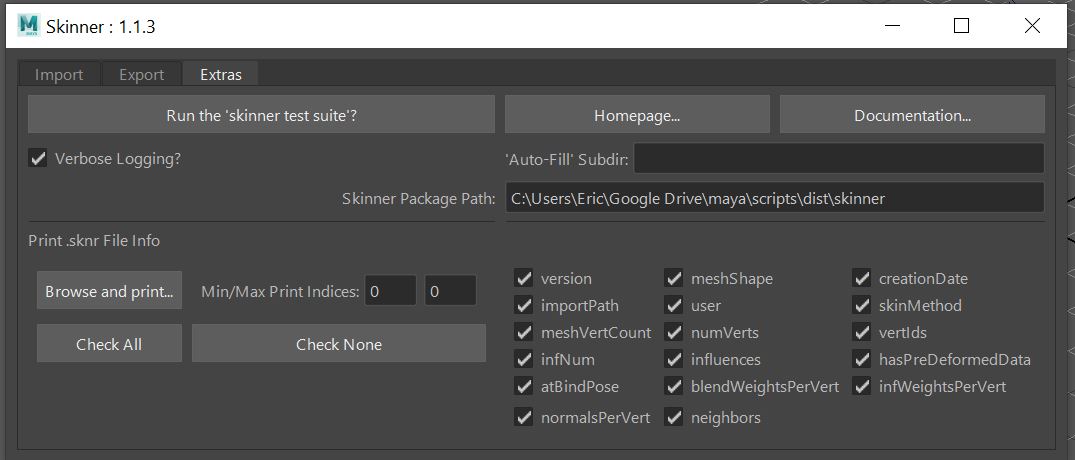Uncheck the hasPreDeformedData checkbox
The image size is (1075, 460).
(861, 359)
